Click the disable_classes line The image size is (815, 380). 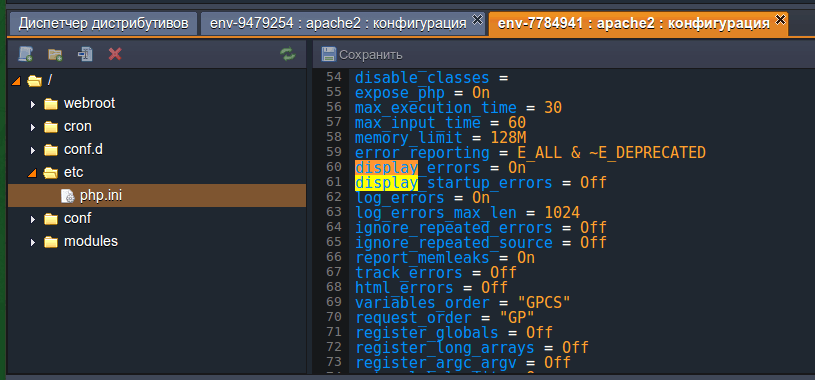click(x=431, y=78)
